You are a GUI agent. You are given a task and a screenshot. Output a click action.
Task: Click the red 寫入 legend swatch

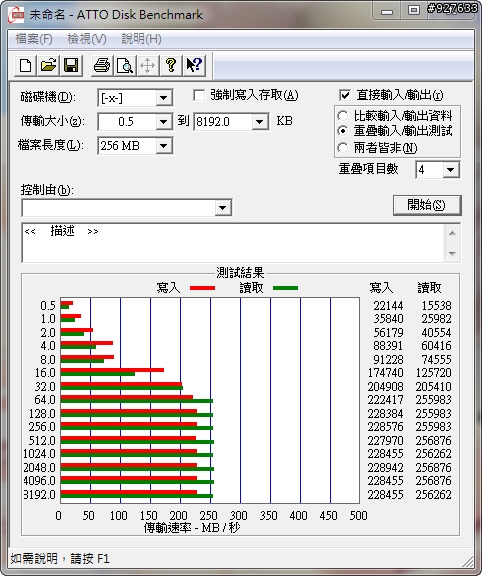[x=202, y=288]
